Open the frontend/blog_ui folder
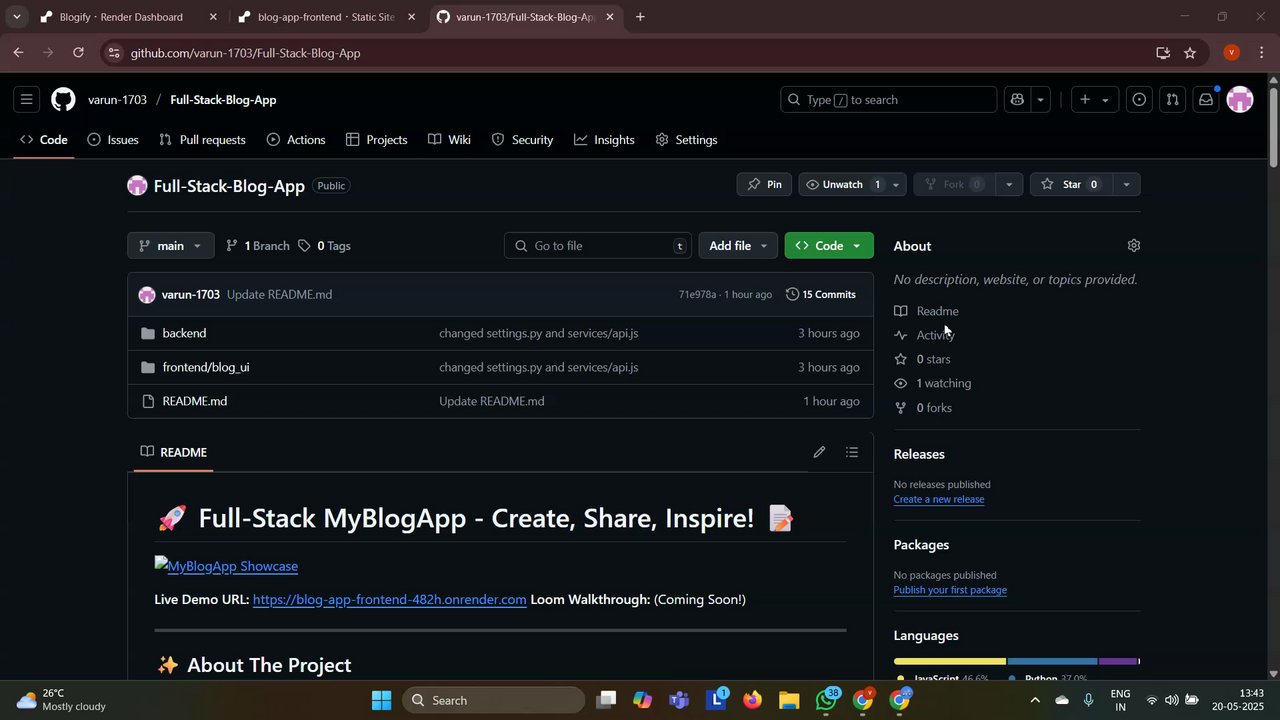The height and width of the screenshot is (720, 1280). tap(206, 367)
